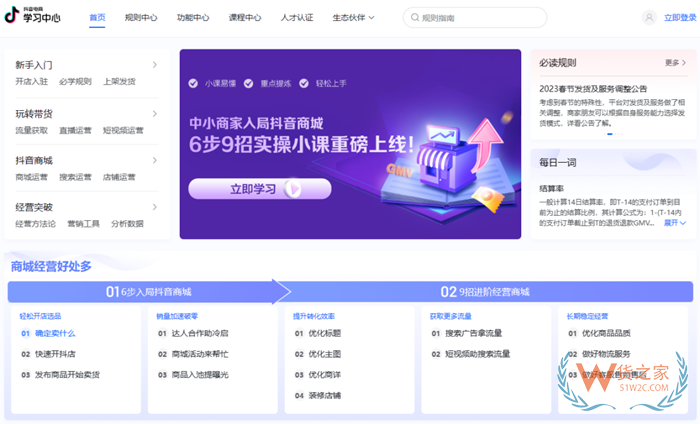
Task: Open the 2023春节发货及服务调整公告 notice
Action: click(x=593, y=89)
